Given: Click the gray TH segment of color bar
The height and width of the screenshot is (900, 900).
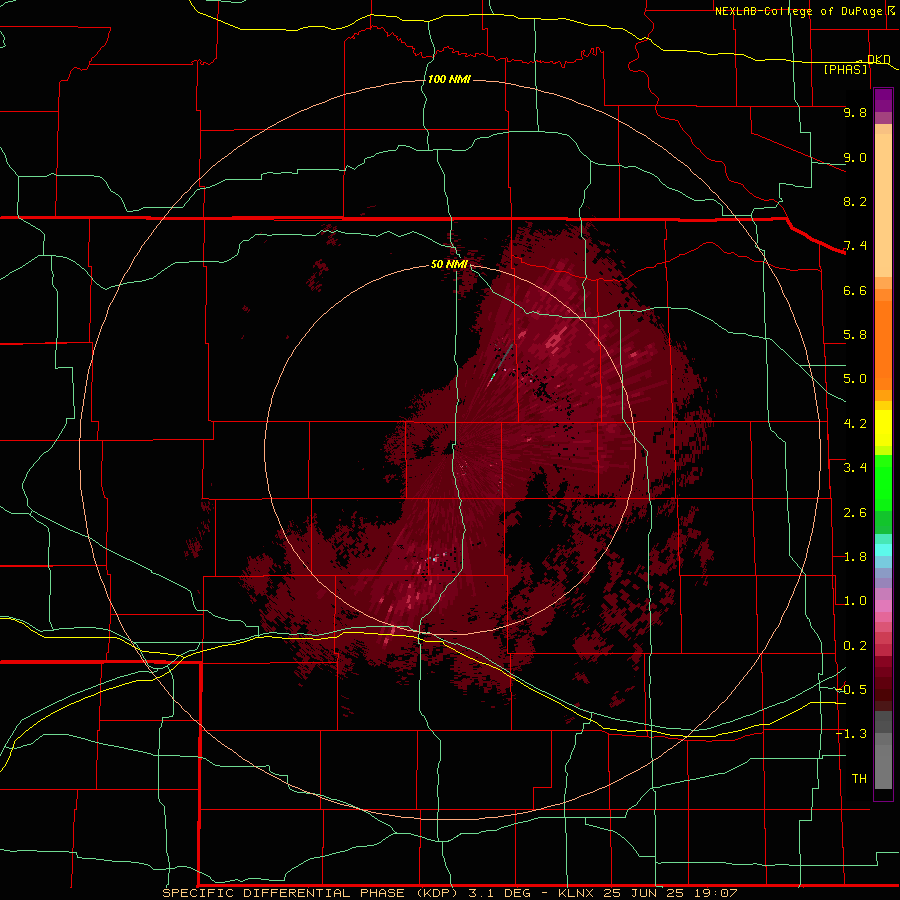Looking at the screenshot, I should pos(883,763).
